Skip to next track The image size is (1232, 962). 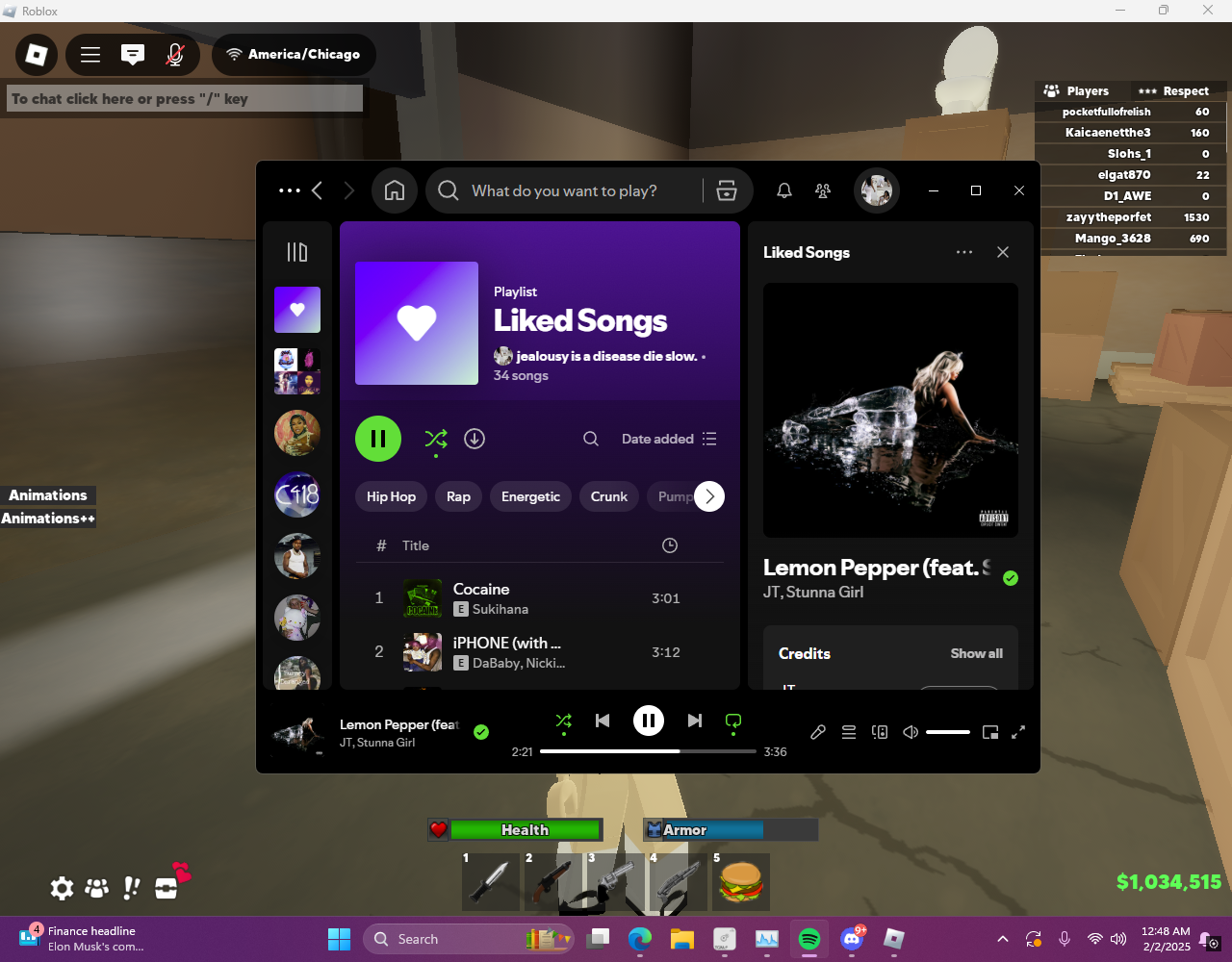695,721
